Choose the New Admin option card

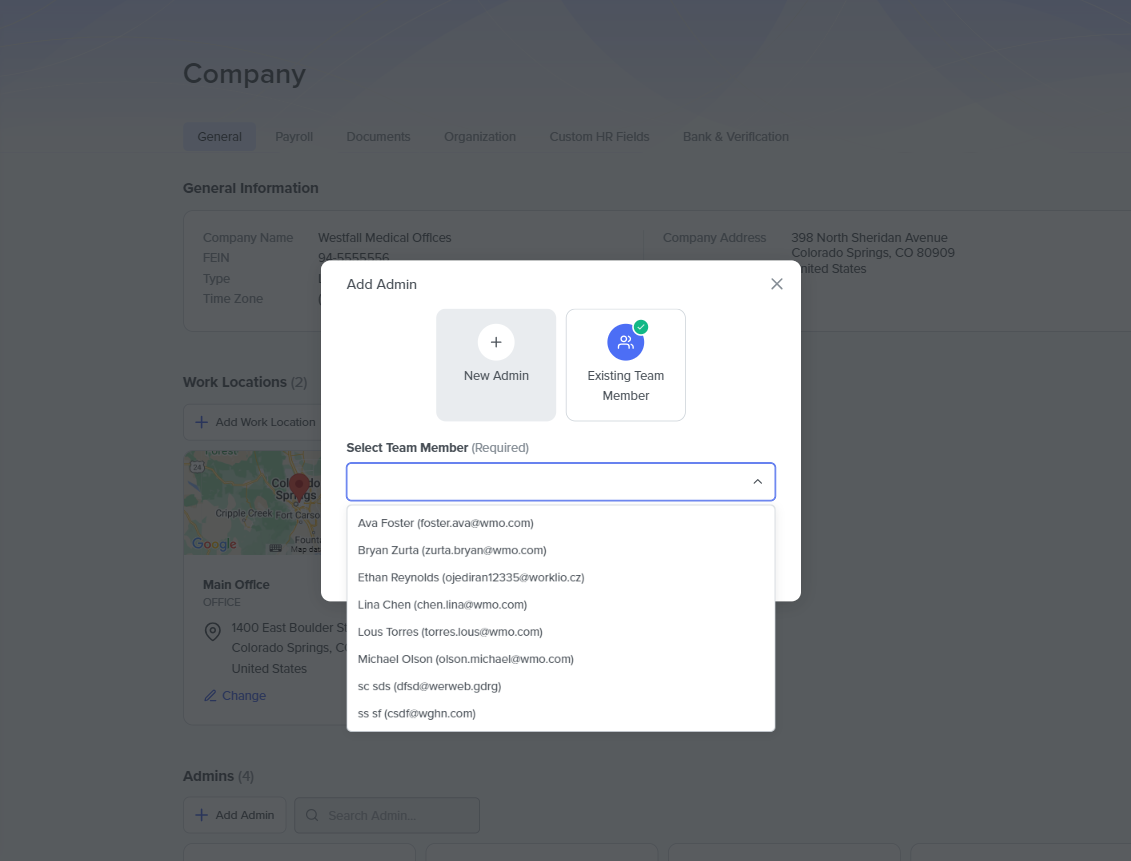(x=496, y=365)
